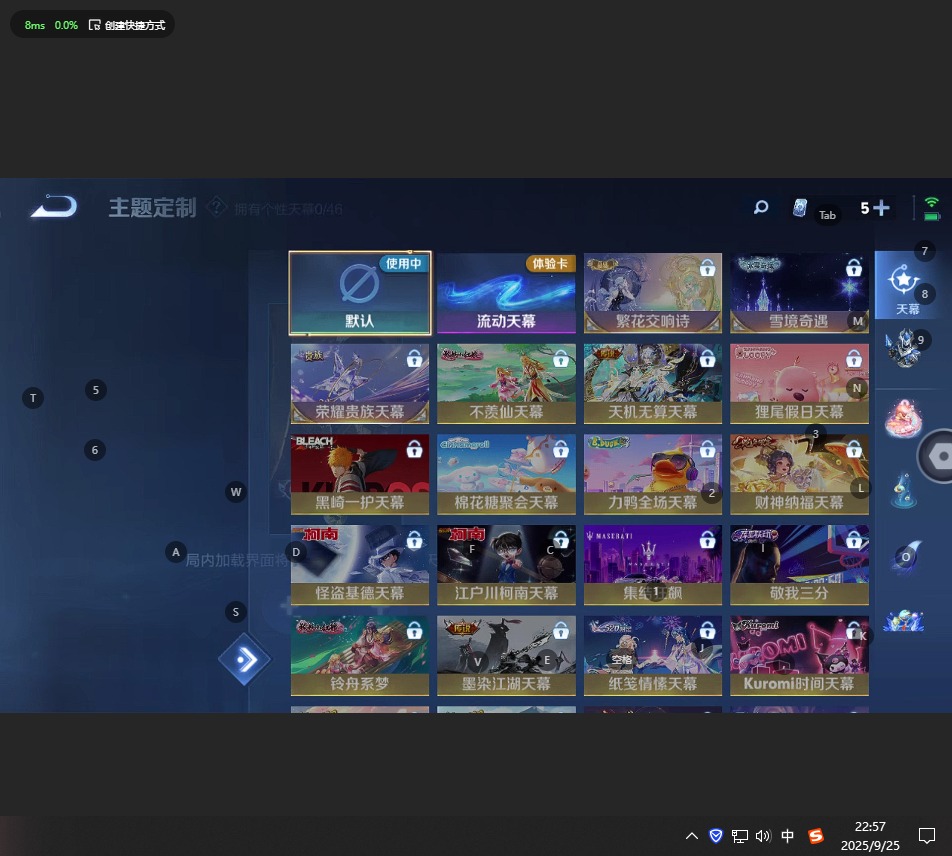This screenshot has height=856, width=952.
Task: Select the locked 黑崎一护天幕 theme
Action: click(360, 474)
